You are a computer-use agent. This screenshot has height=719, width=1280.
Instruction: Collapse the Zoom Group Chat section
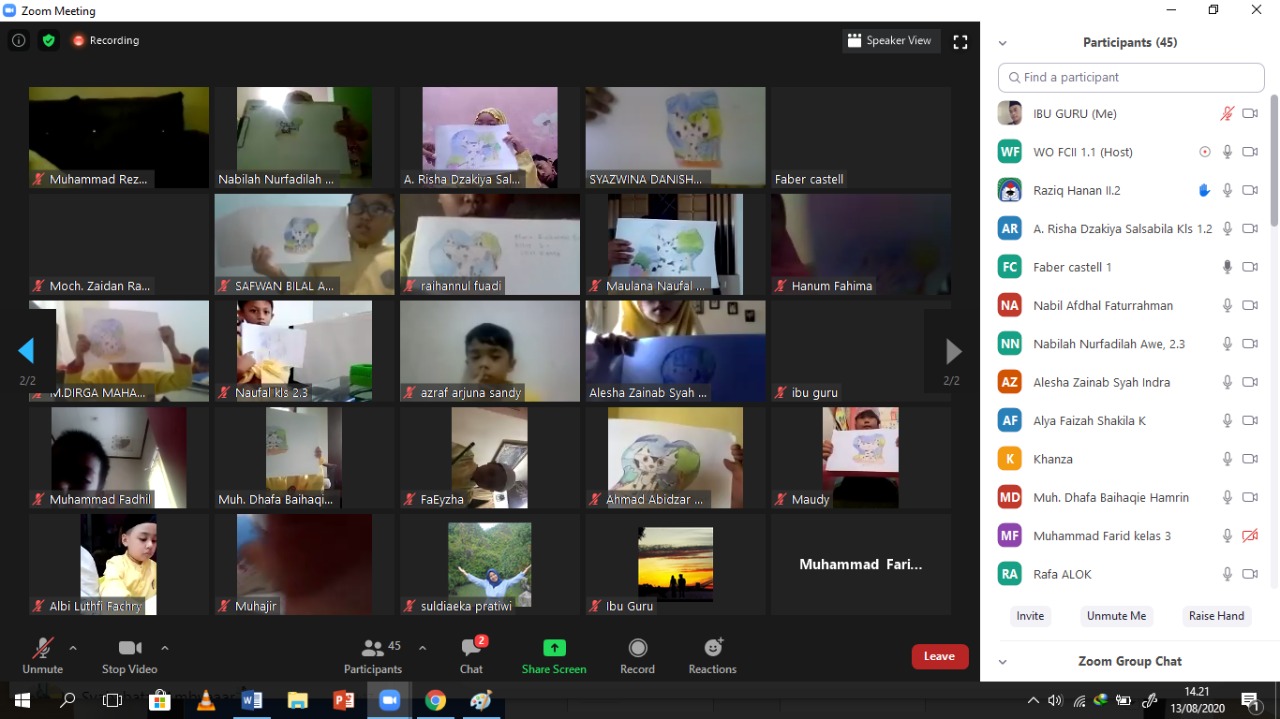(x=1003, y=662)
